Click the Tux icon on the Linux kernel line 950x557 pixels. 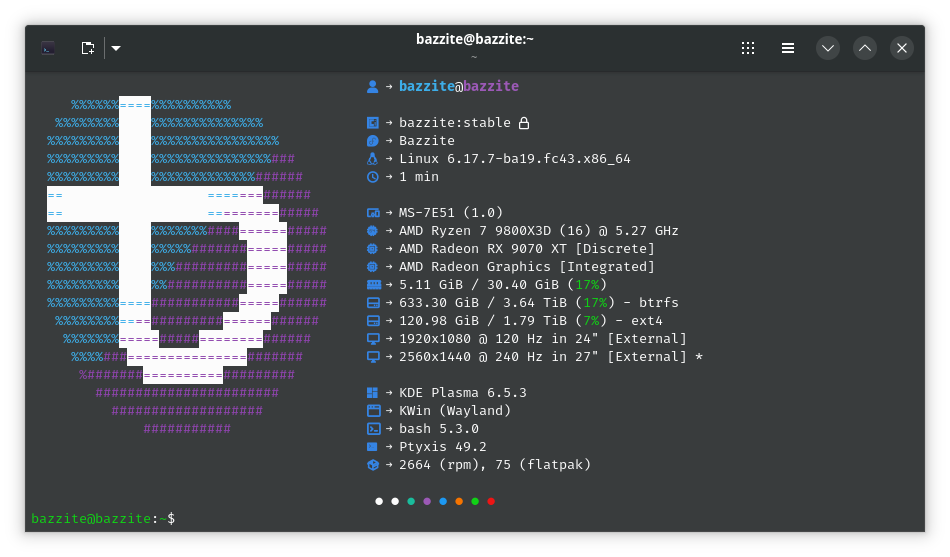tap(373, 159)
